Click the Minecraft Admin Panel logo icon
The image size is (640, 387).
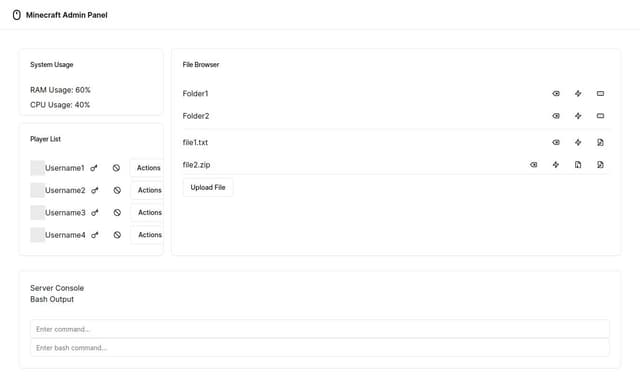click(17, 15)
